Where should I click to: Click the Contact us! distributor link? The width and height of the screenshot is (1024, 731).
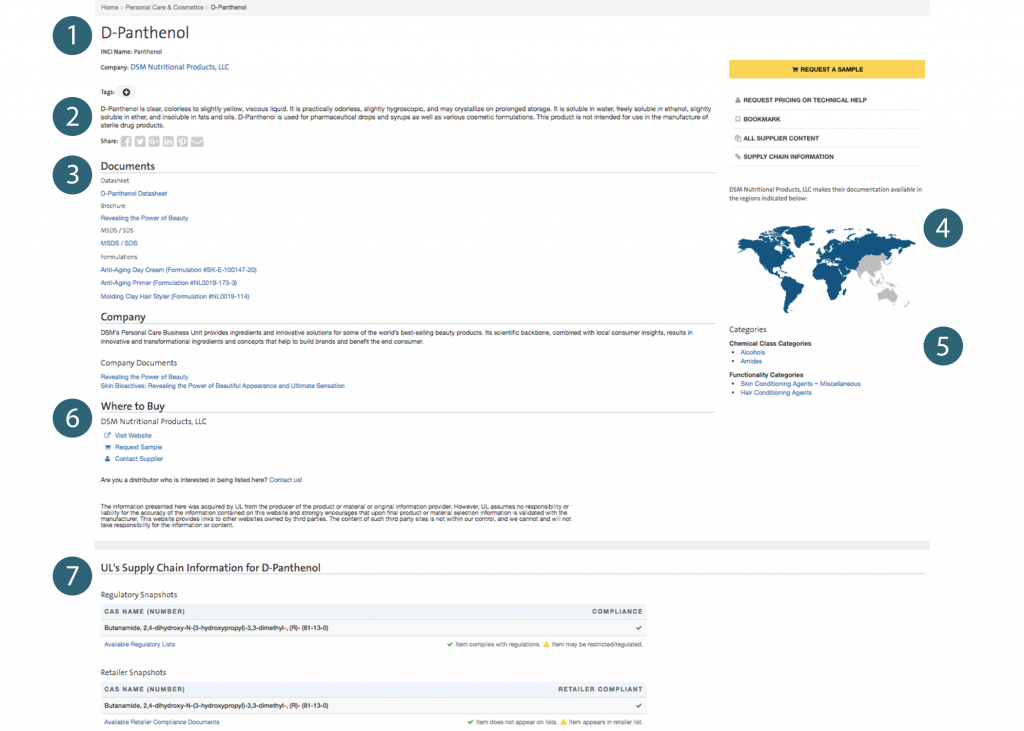point(285,480)
